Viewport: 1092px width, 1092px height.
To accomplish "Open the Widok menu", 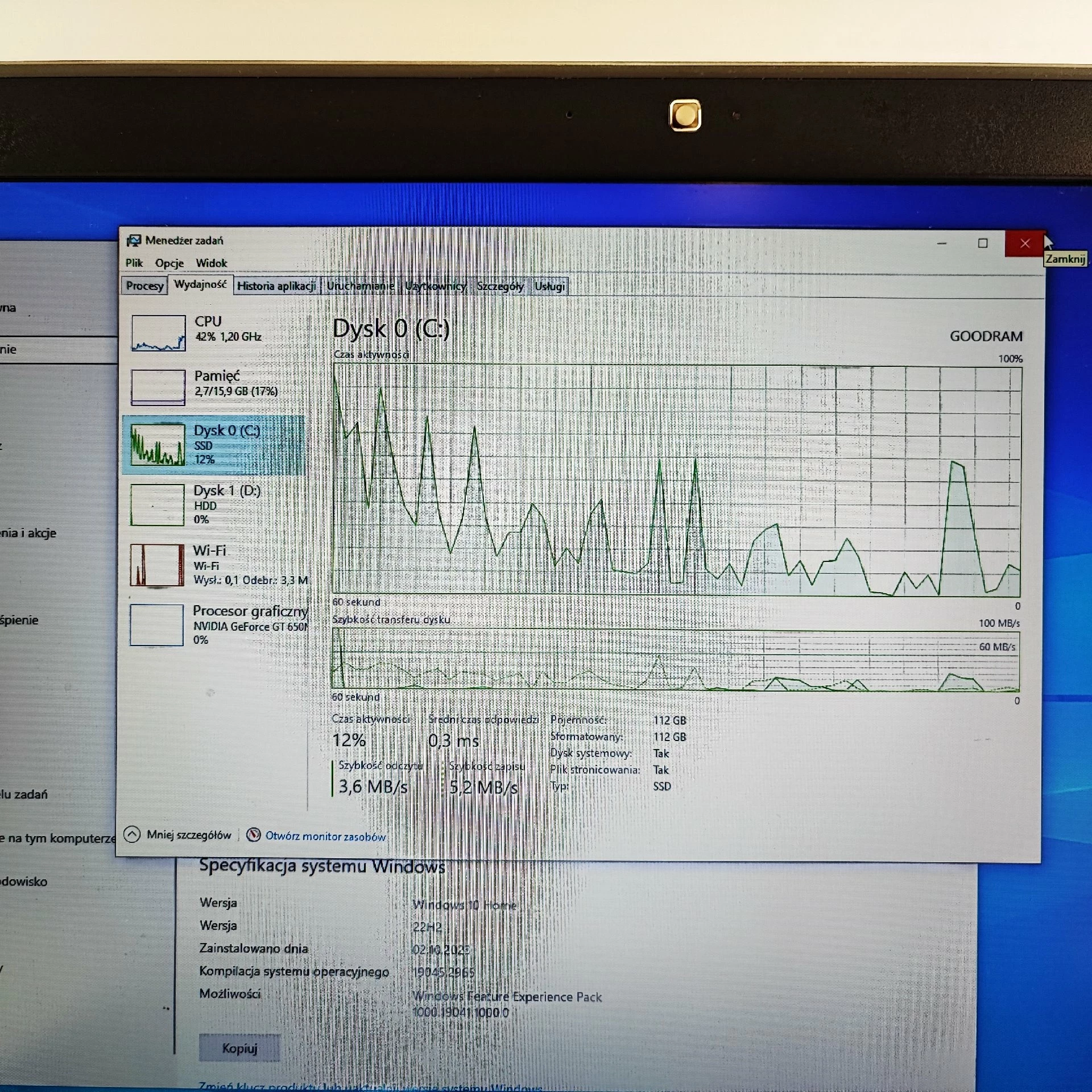I will 211,263.
